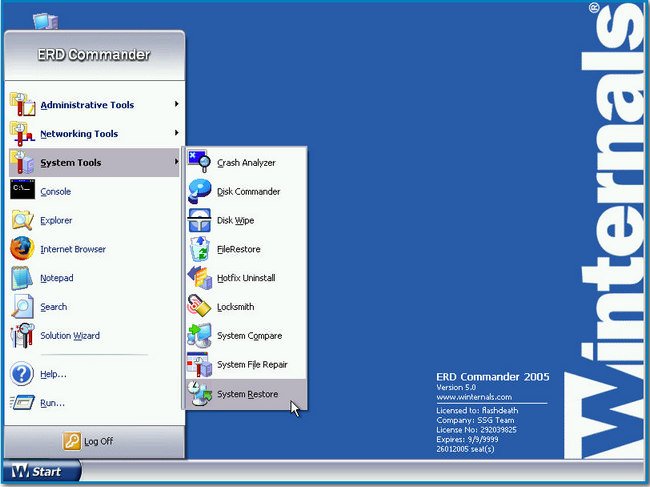
Task: Launch Internet Browser menu item
Action: 94,249
